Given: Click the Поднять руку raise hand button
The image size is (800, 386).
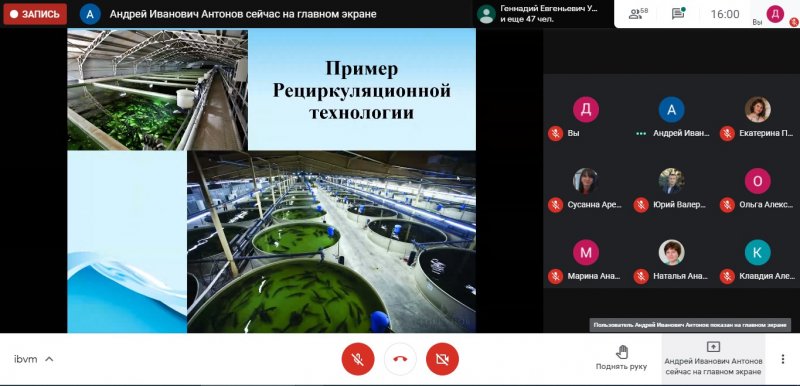Looking at the screenshot, I should click(621, 357).
